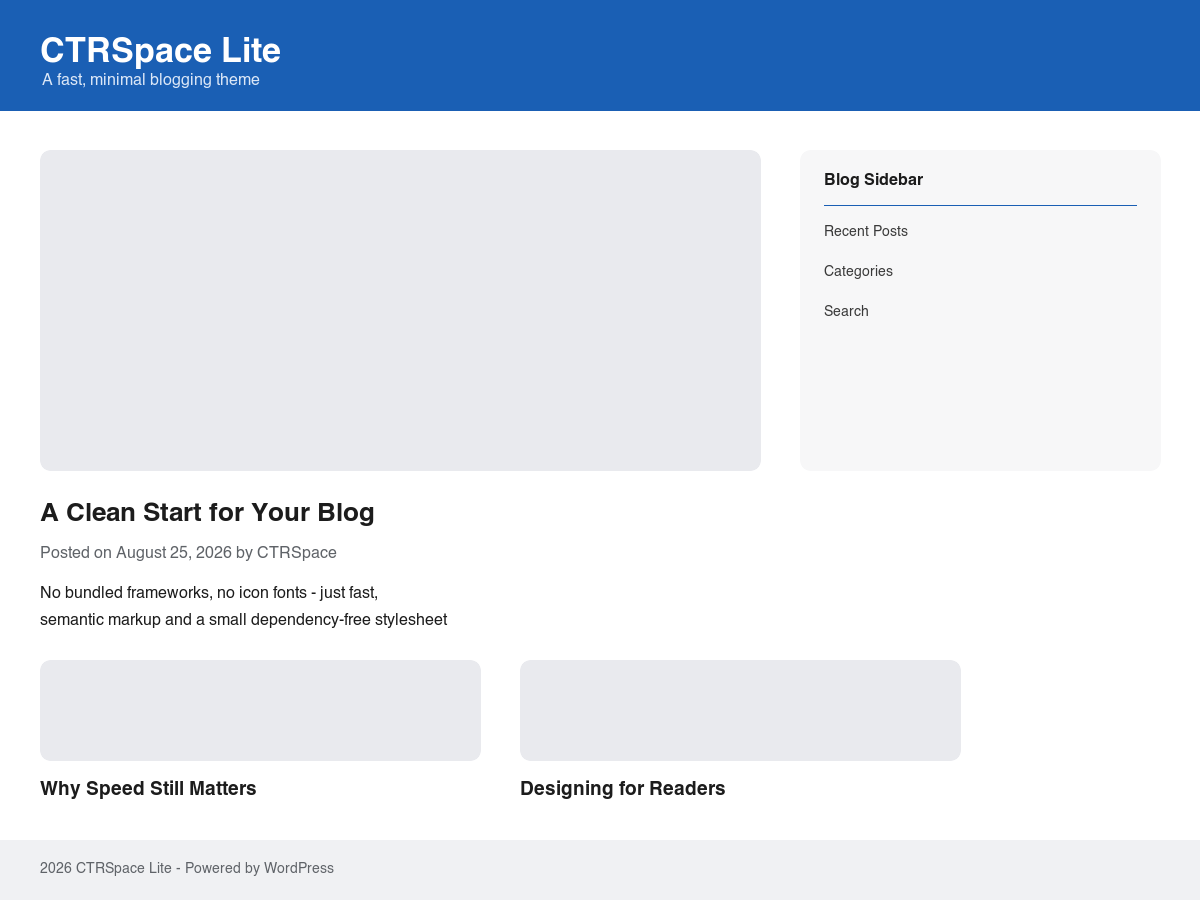Click the excerpt line 'No bundled frameworks, no icon fonts'

click(x=209, y=592)
